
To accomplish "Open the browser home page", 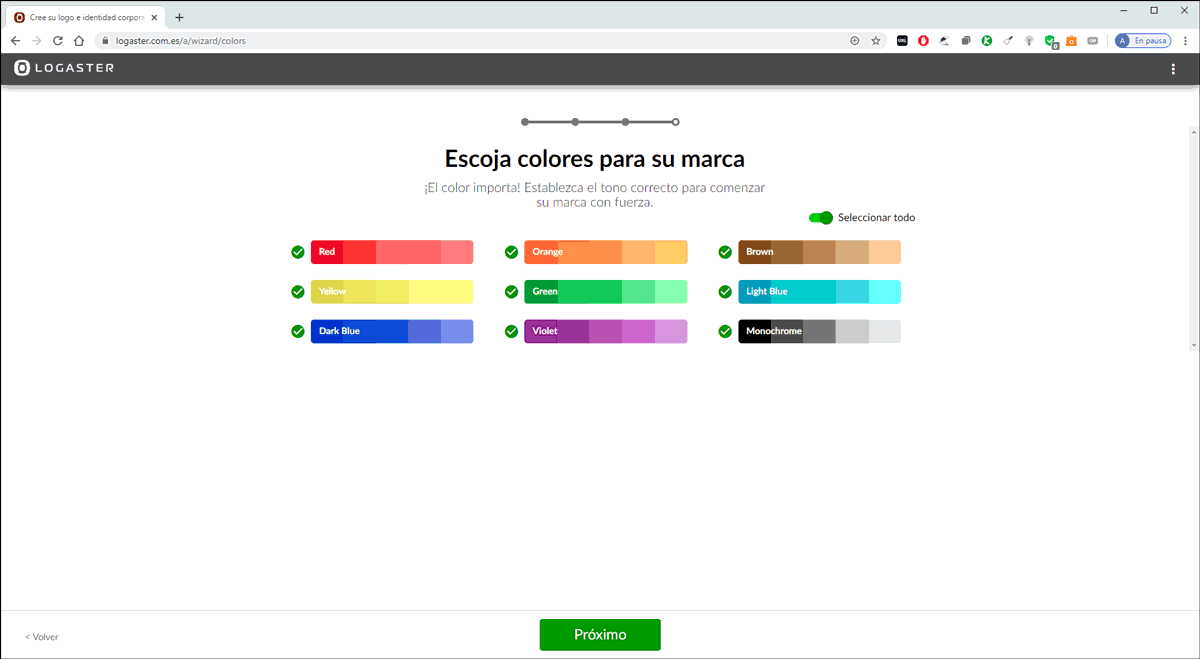I will pos(79,41).
